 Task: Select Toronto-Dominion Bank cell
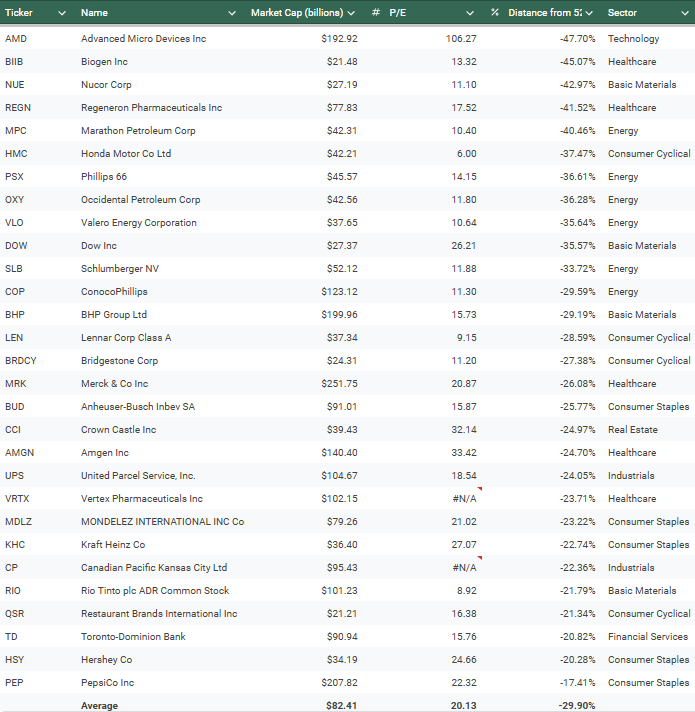133,637
